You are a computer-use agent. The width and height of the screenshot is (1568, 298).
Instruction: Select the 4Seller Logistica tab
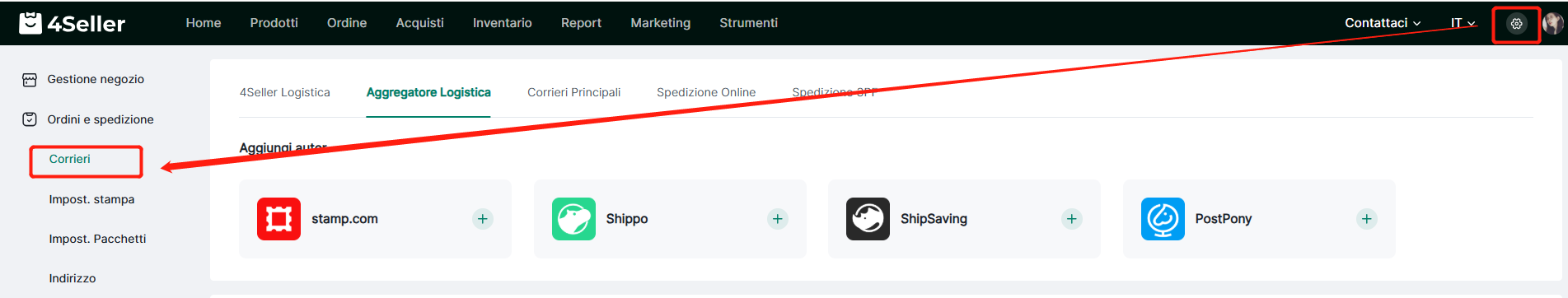pos(285,92)
